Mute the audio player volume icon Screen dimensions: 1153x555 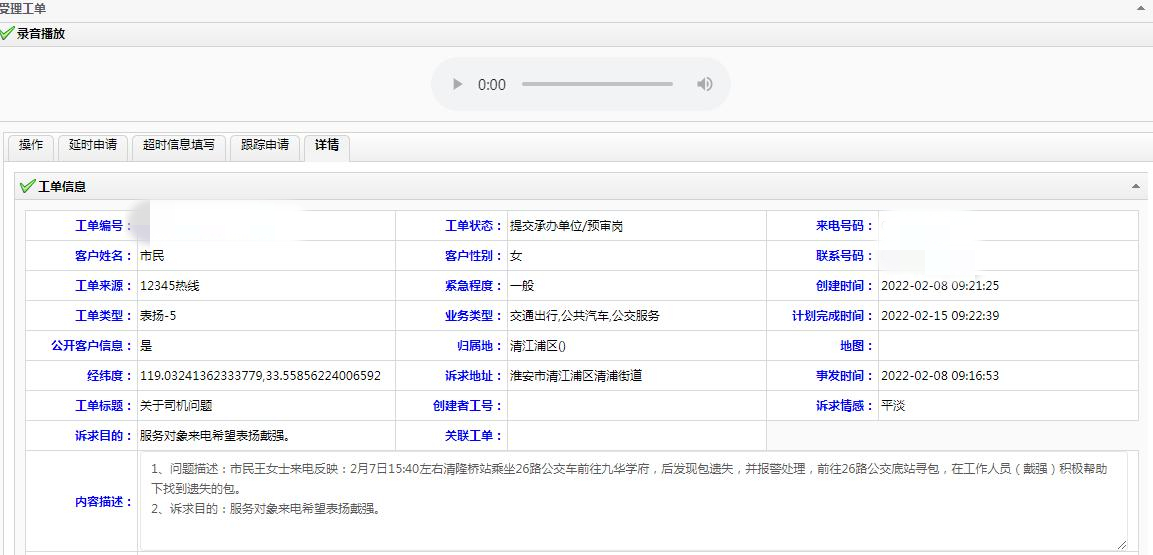(x=704, y=85)
